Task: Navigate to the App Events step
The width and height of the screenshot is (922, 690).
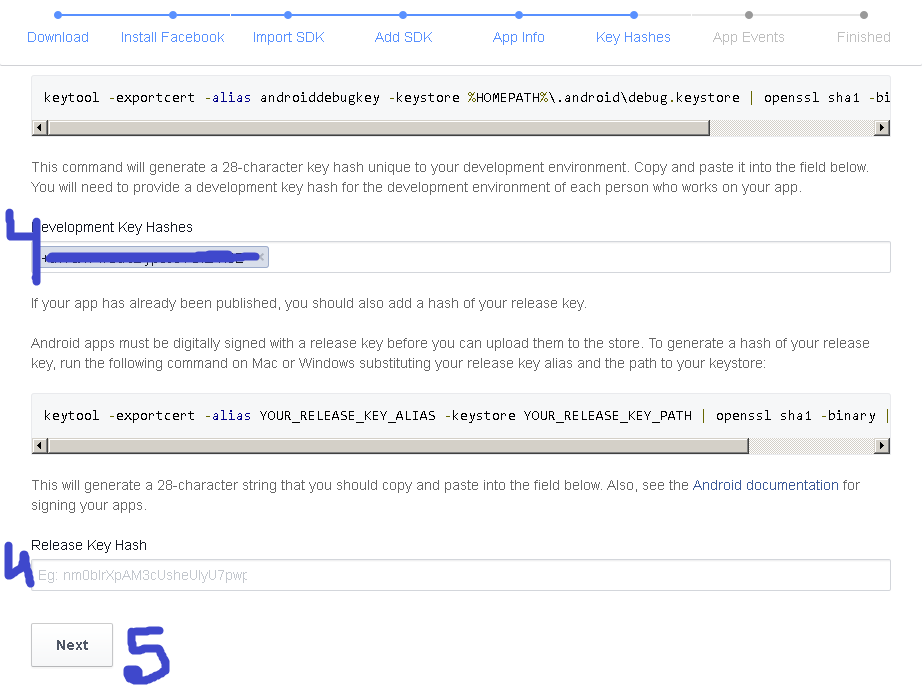Action: point(747,37)
